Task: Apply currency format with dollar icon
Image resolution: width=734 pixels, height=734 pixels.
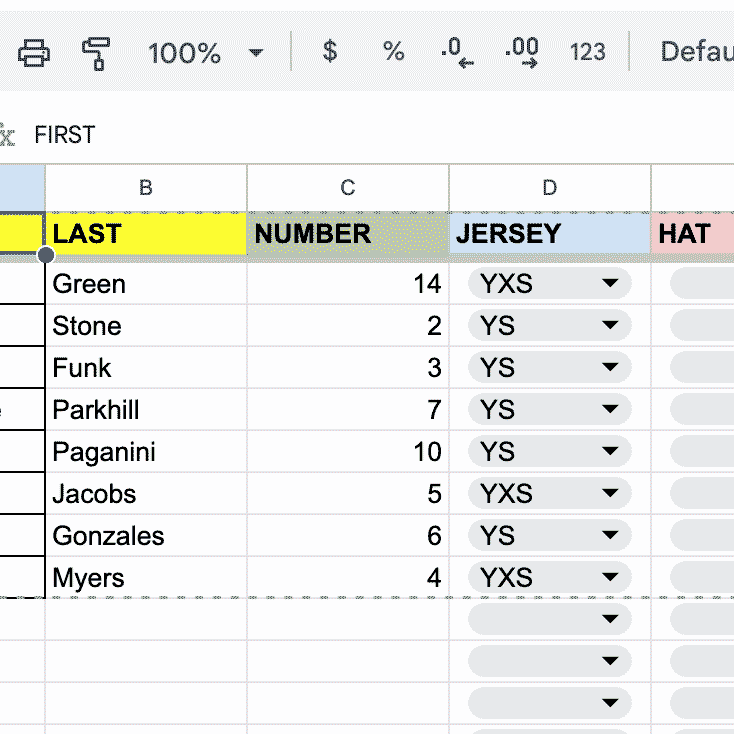Action: point(330,52)
